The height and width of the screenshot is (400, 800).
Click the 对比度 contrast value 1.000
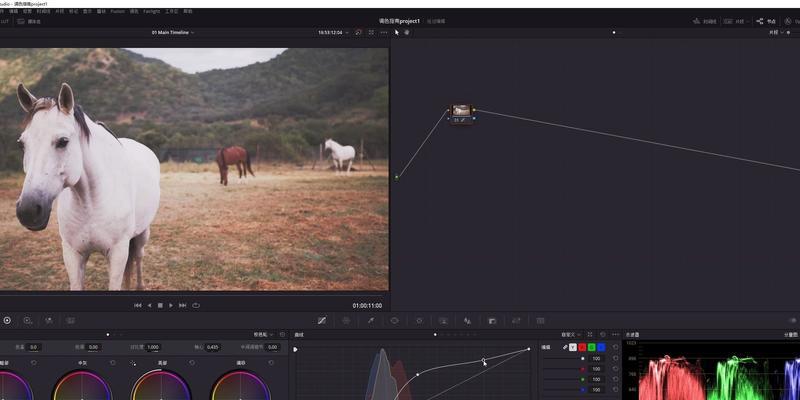coord(153,347)
